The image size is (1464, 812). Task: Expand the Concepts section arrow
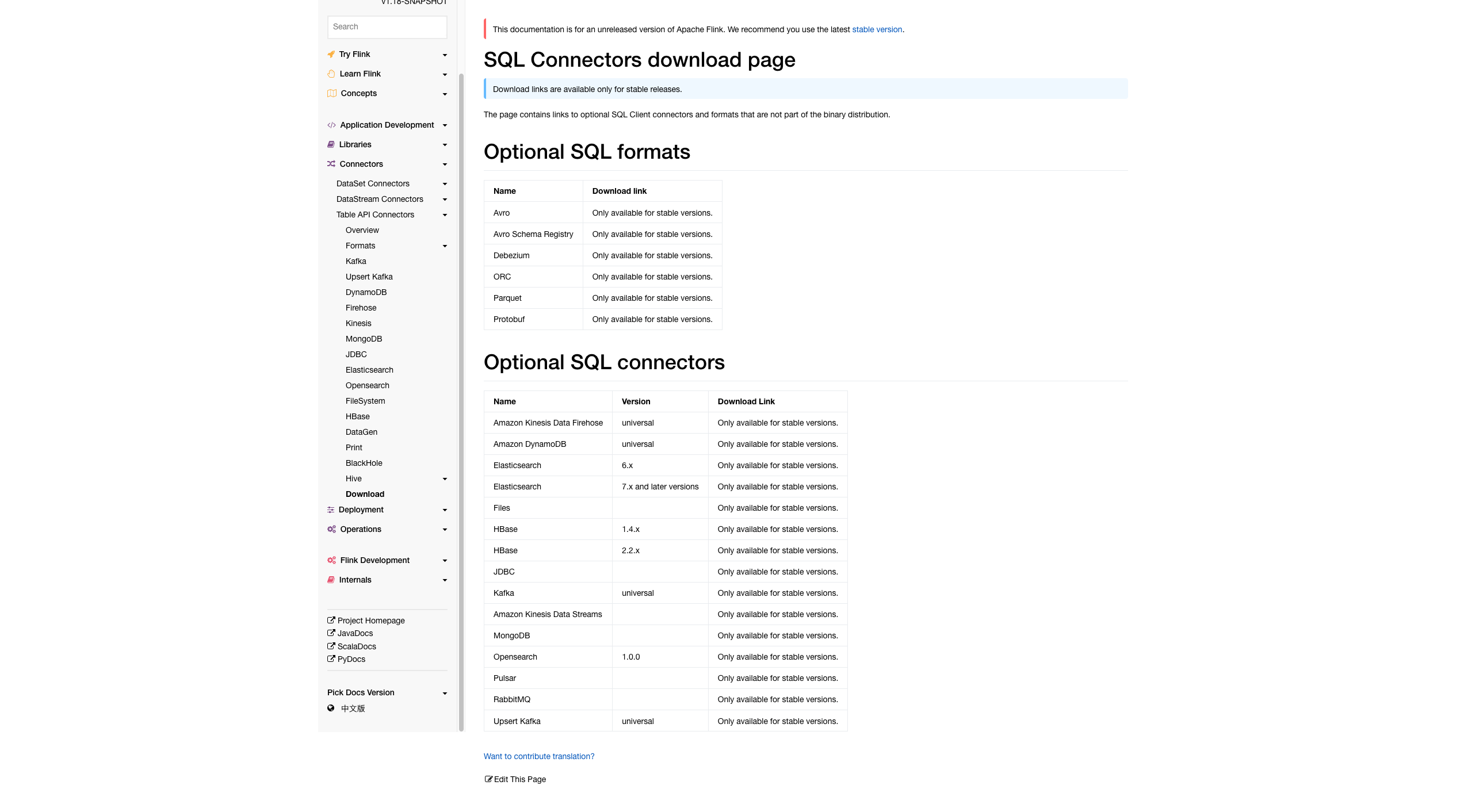tap(445, 94)
